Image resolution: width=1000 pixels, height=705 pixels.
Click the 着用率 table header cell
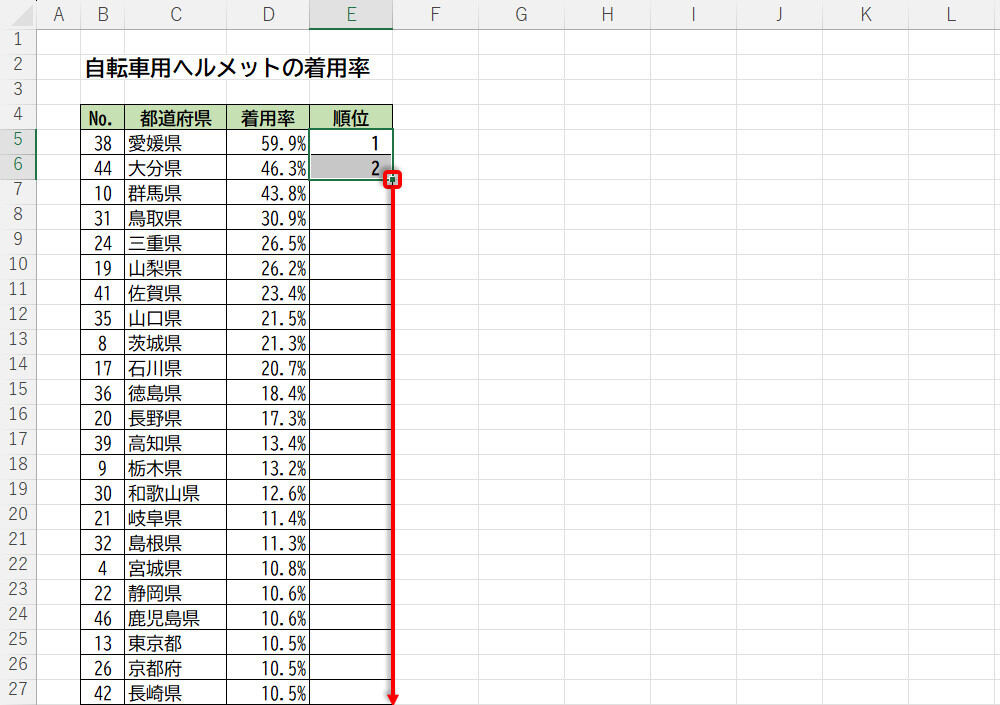tap(268, 118)
